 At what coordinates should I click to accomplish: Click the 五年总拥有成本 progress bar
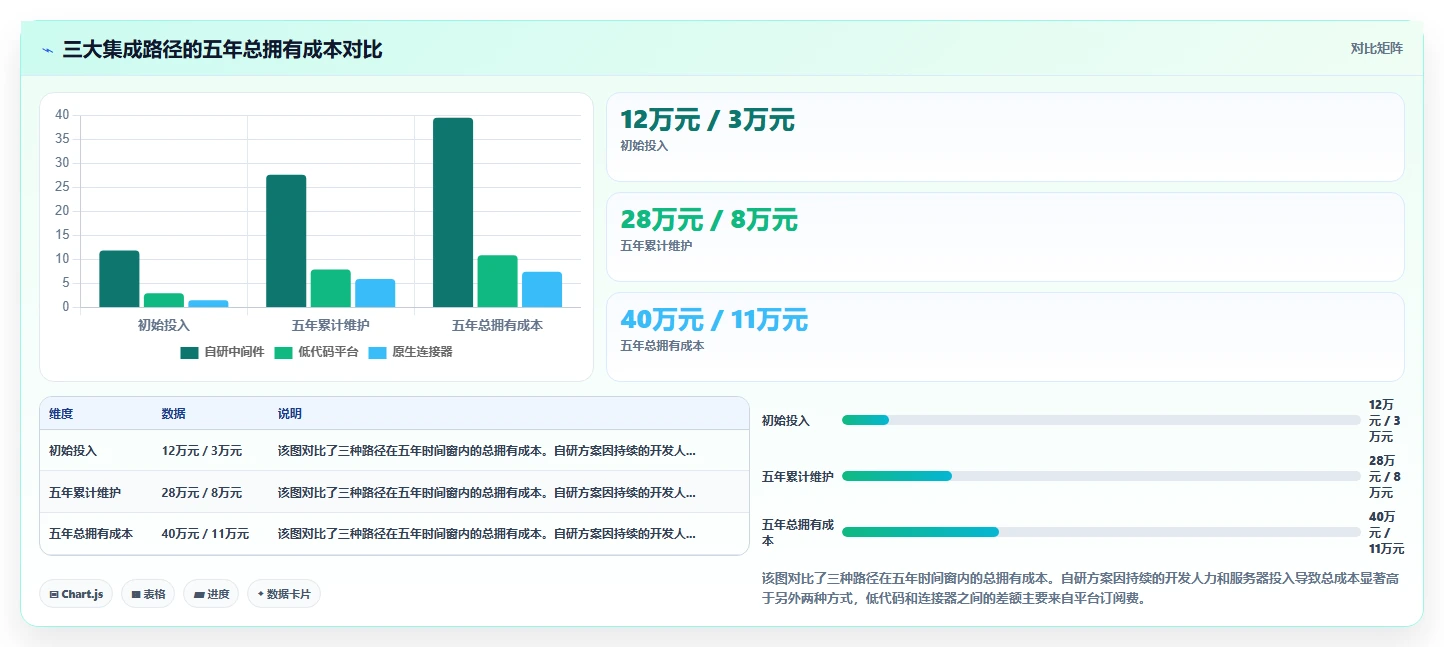point(1101,532)
